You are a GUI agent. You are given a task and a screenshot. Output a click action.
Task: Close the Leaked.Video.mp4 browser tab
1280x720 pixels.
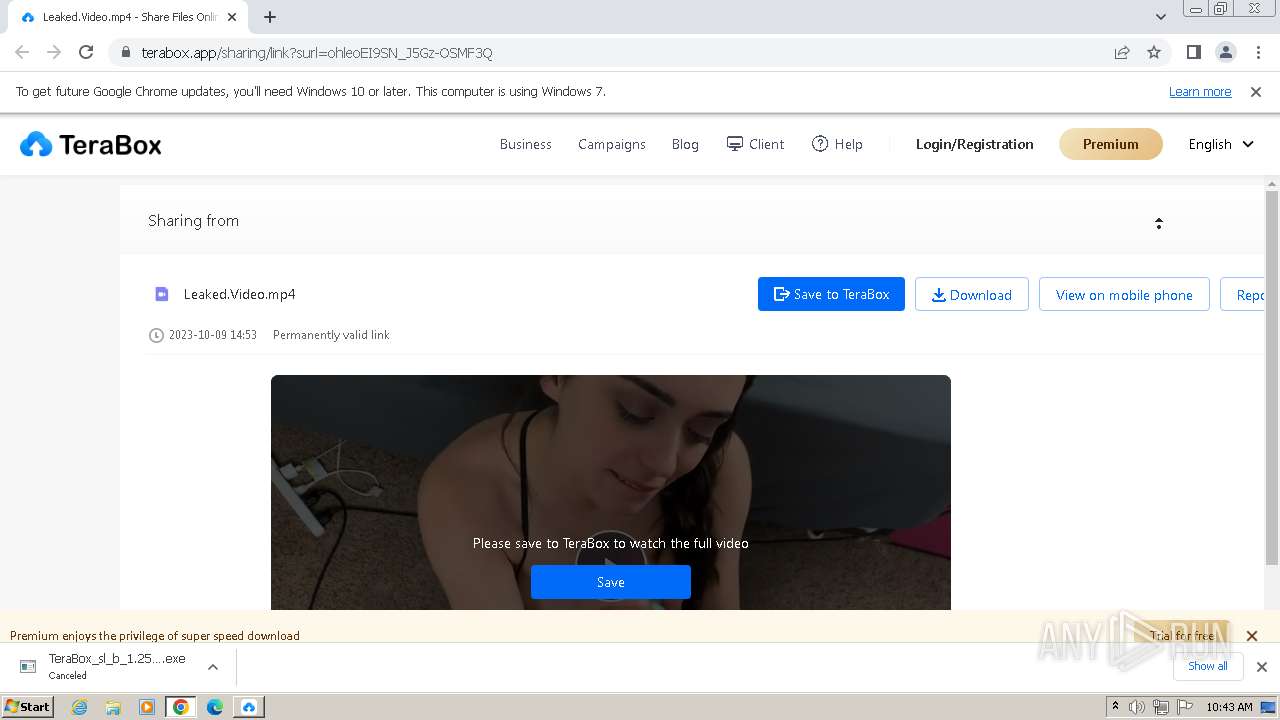pos(232,17)
